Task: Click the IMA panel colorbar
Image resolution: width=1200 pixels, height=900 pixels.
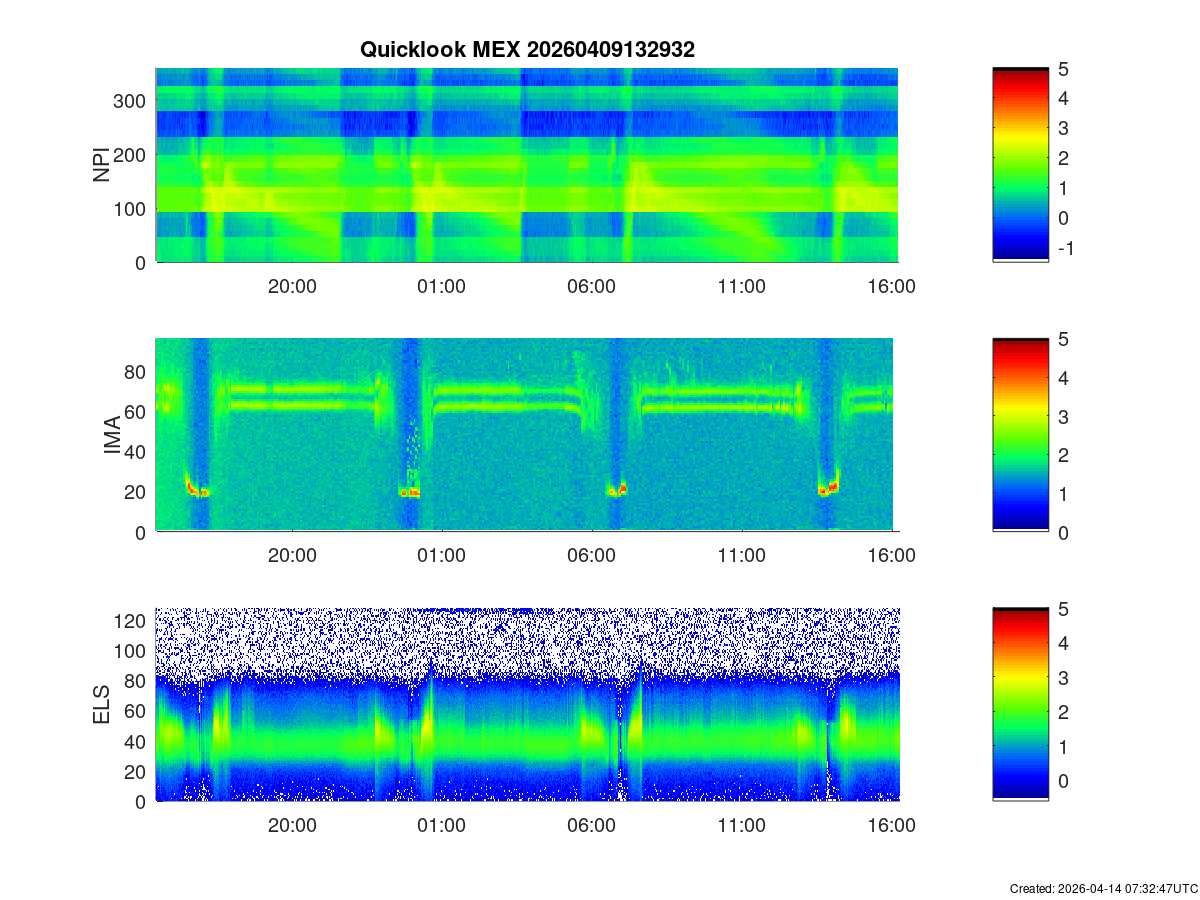Action: [1020, 435]
